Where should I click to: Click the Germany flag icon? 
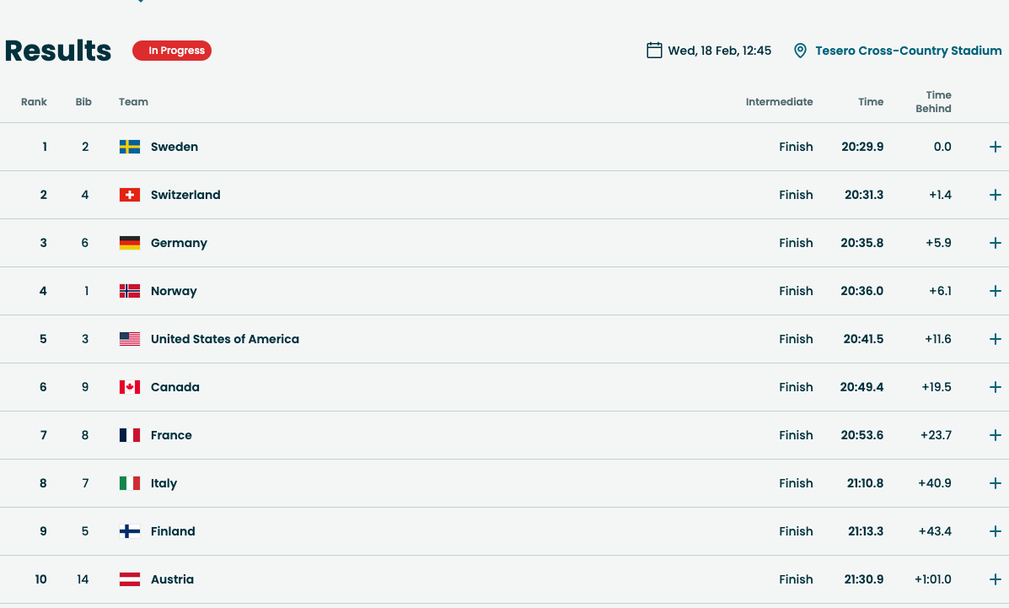click(x=129, y=243)
